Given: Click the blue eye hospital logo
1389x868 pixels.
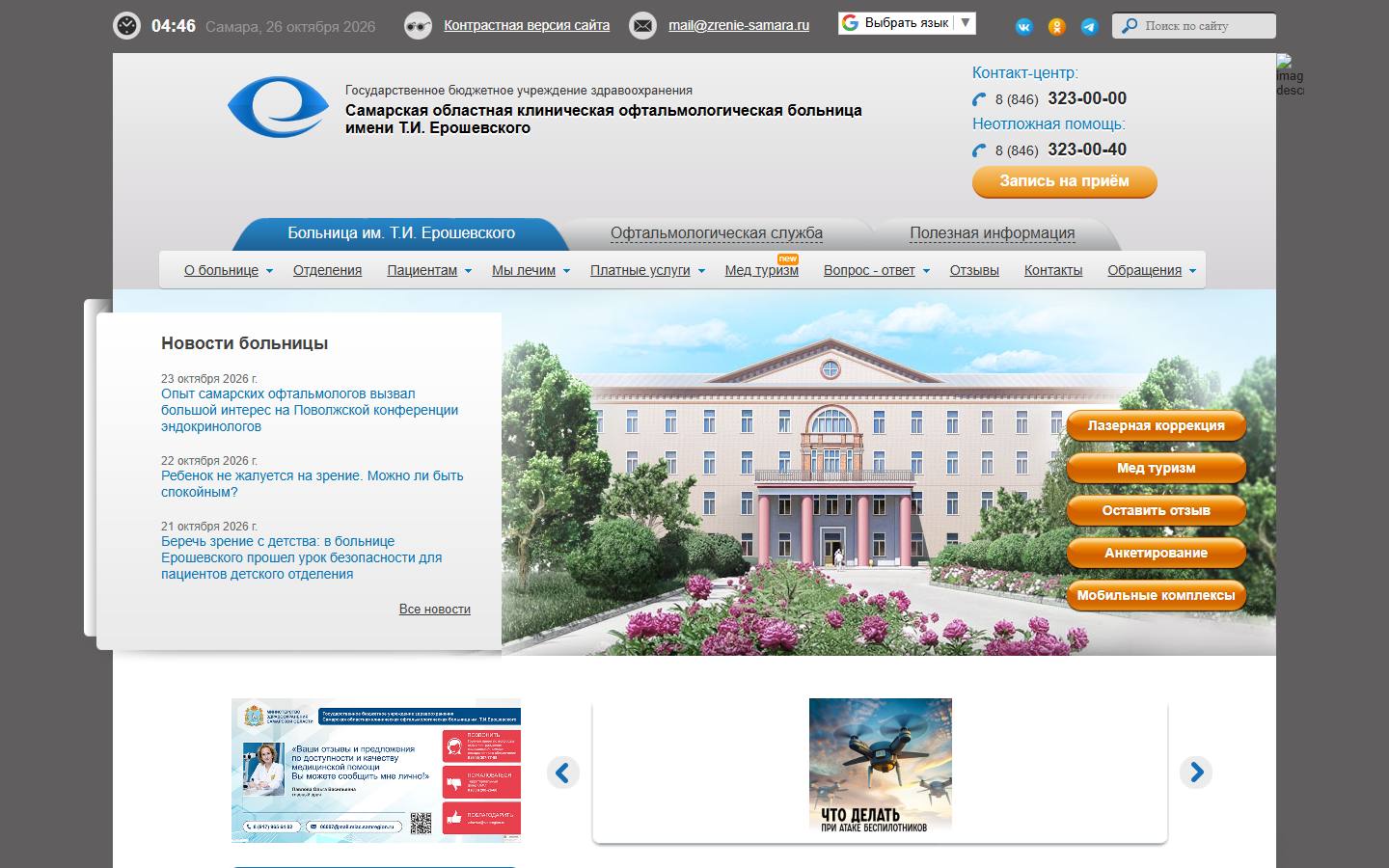Looking at the screenshot, I should click(278, 106).
